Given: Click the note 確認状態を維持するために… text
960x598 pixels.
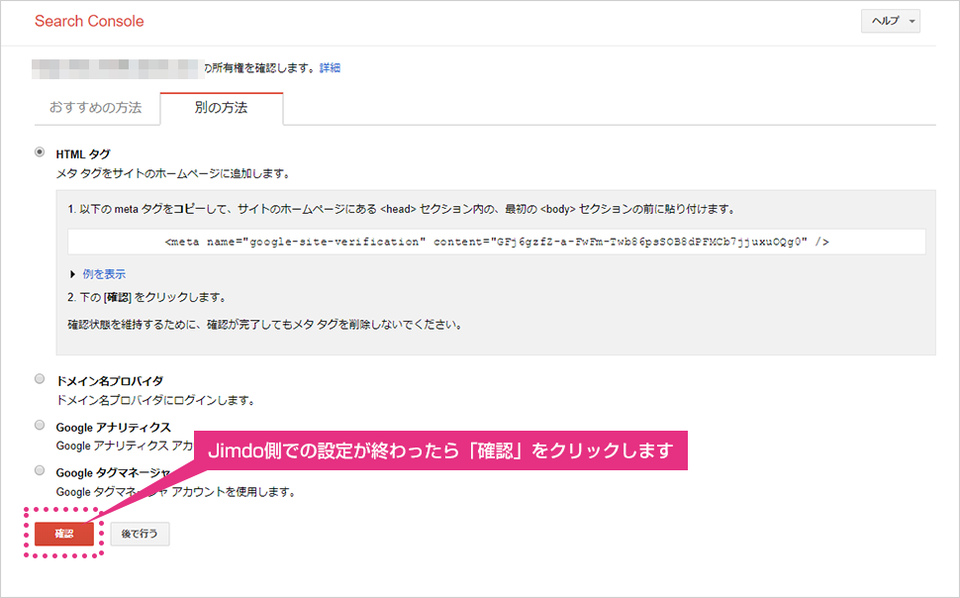Looking at the screenshot, I should (264, 324).
